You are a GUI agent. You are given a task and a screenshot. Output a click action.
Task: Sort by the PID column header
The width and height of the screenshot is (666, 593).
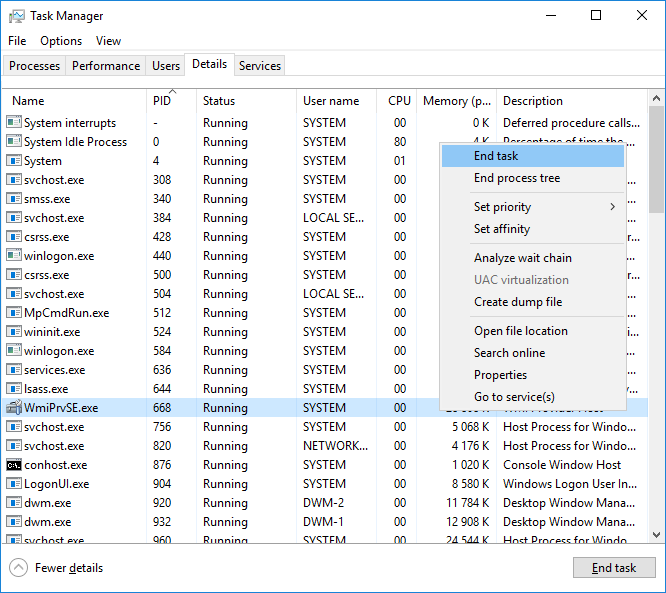click(172, 101)
